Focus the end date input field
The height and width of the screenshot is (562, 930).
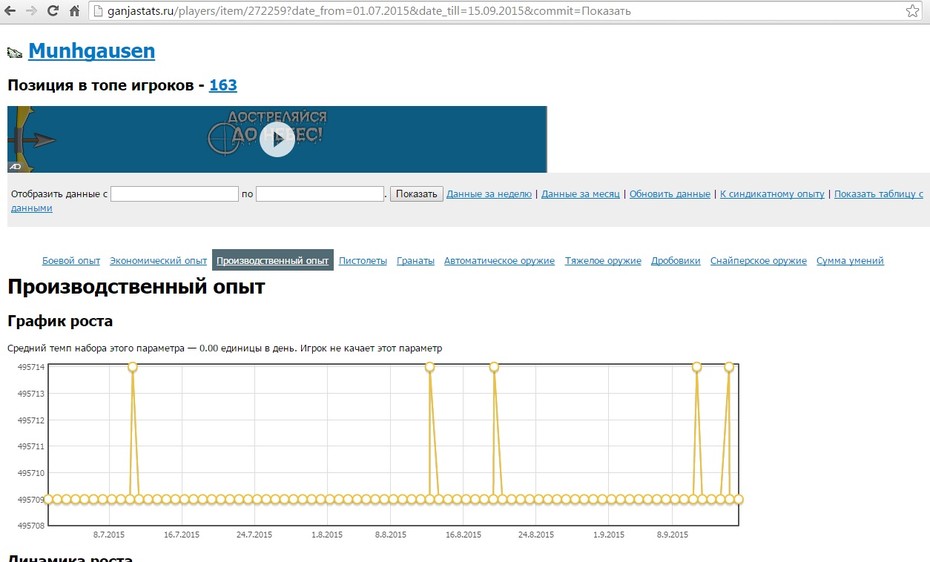click(320, 194)
